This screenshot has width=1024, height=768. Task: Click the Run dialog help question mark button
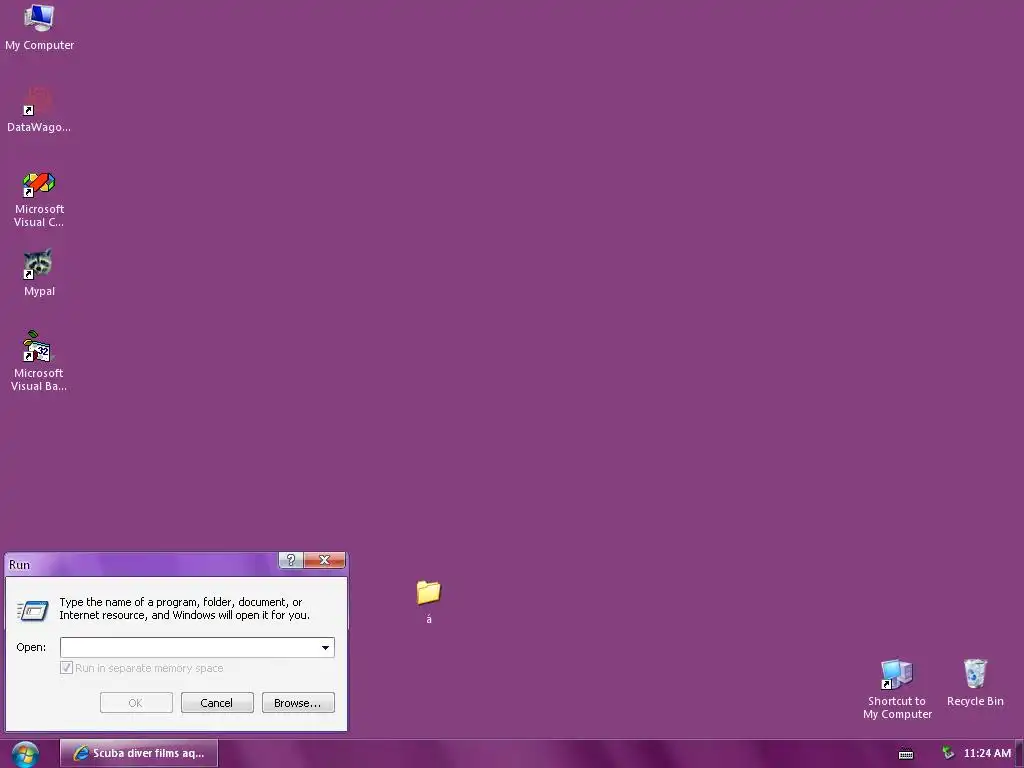(x=291, y=560)
